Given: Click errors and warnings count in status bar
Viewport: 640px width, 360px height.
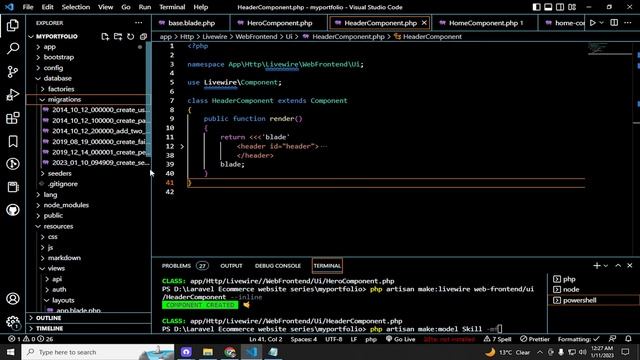Looking at the screenshot, I should (31, 339).
